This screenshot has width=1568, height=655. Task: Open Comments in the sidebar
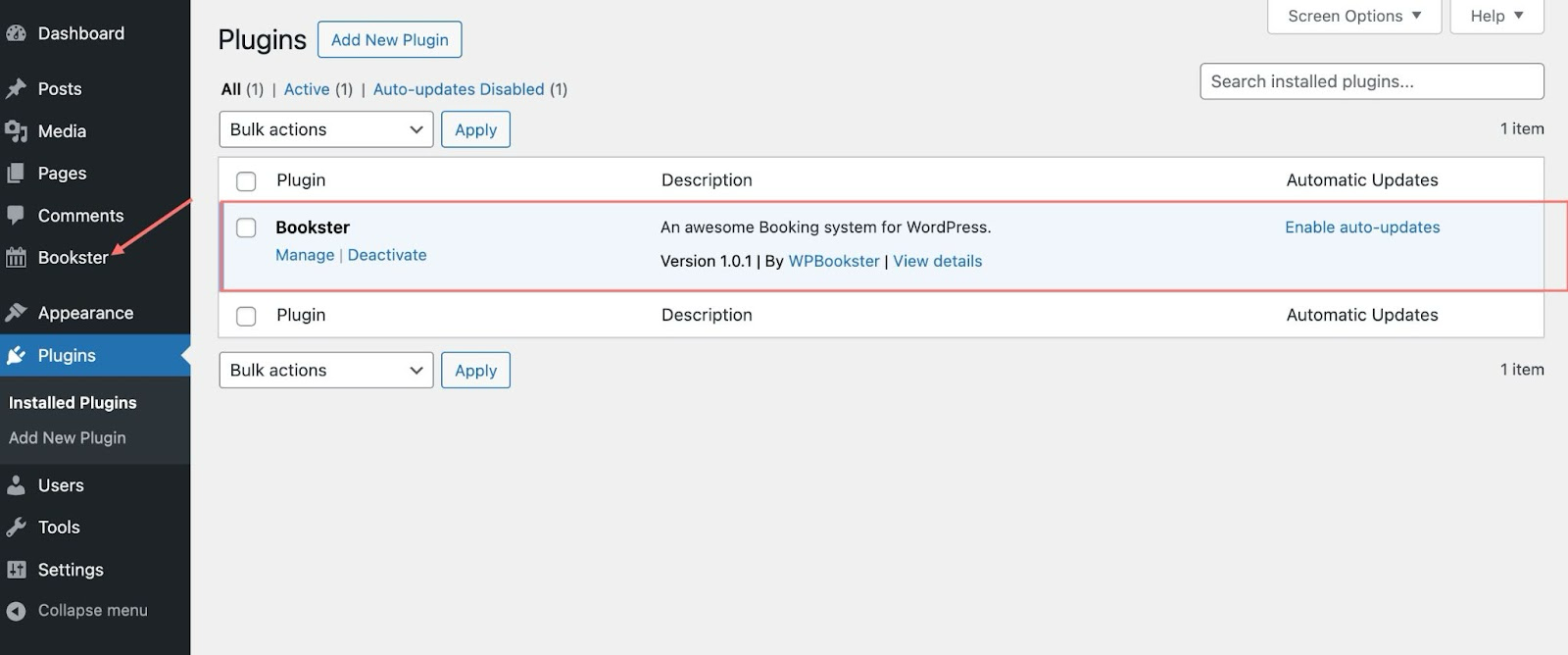click(80, 216)
